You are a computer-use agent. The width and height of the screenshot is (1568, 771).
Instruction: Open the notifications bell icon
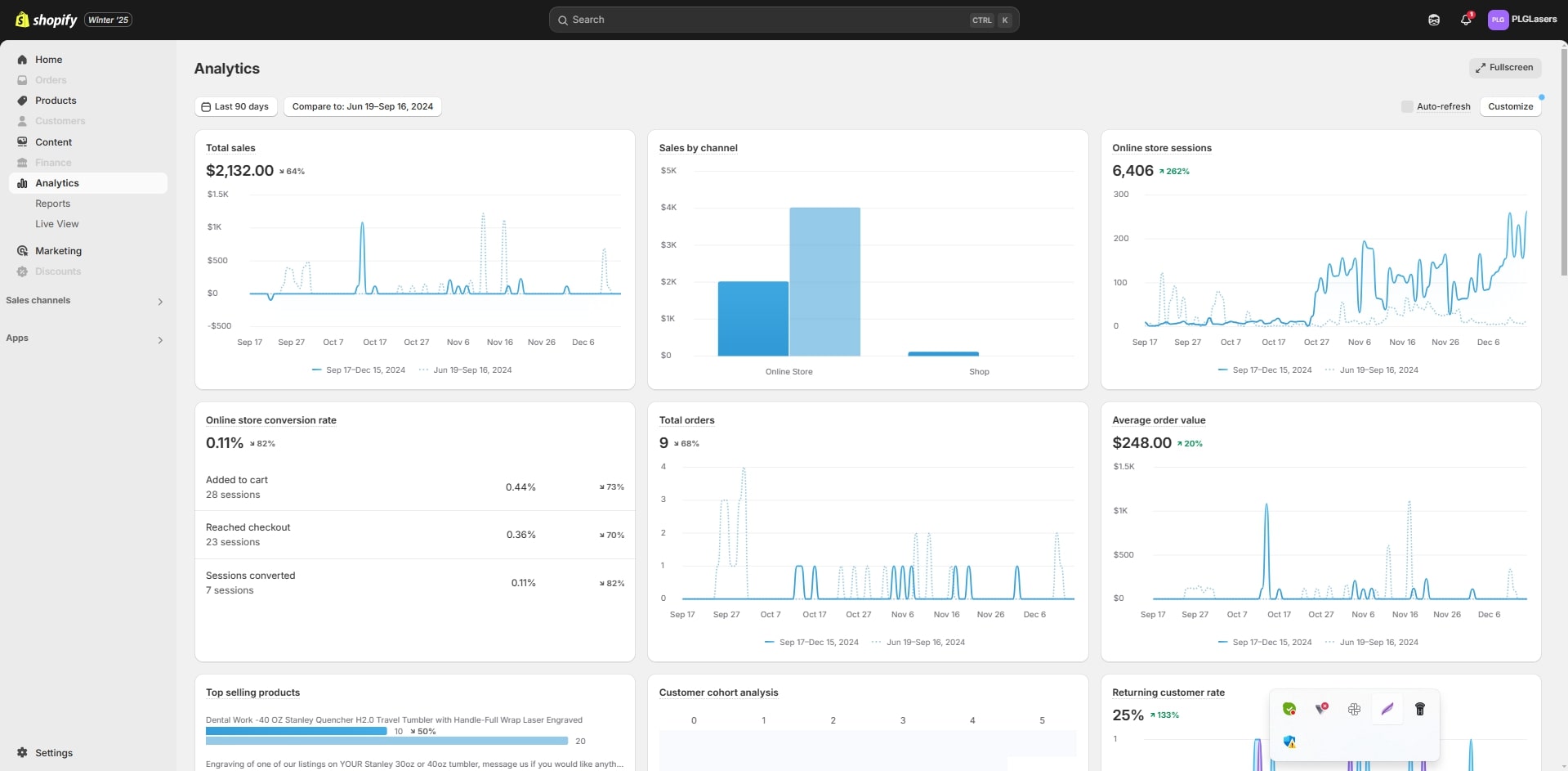click(1466, 20)
